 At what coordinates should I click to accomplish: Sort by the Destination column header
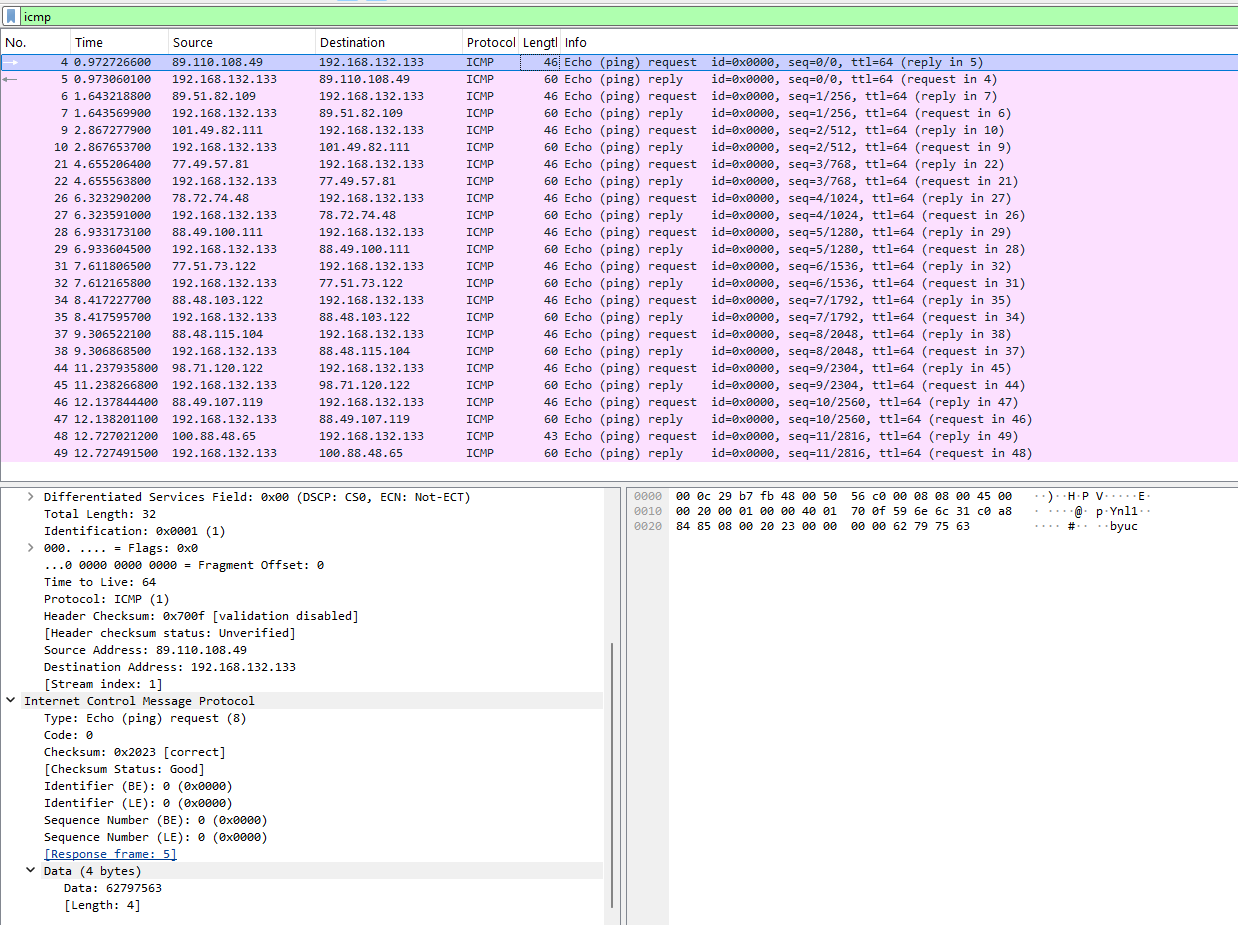[x=389, y=42]
